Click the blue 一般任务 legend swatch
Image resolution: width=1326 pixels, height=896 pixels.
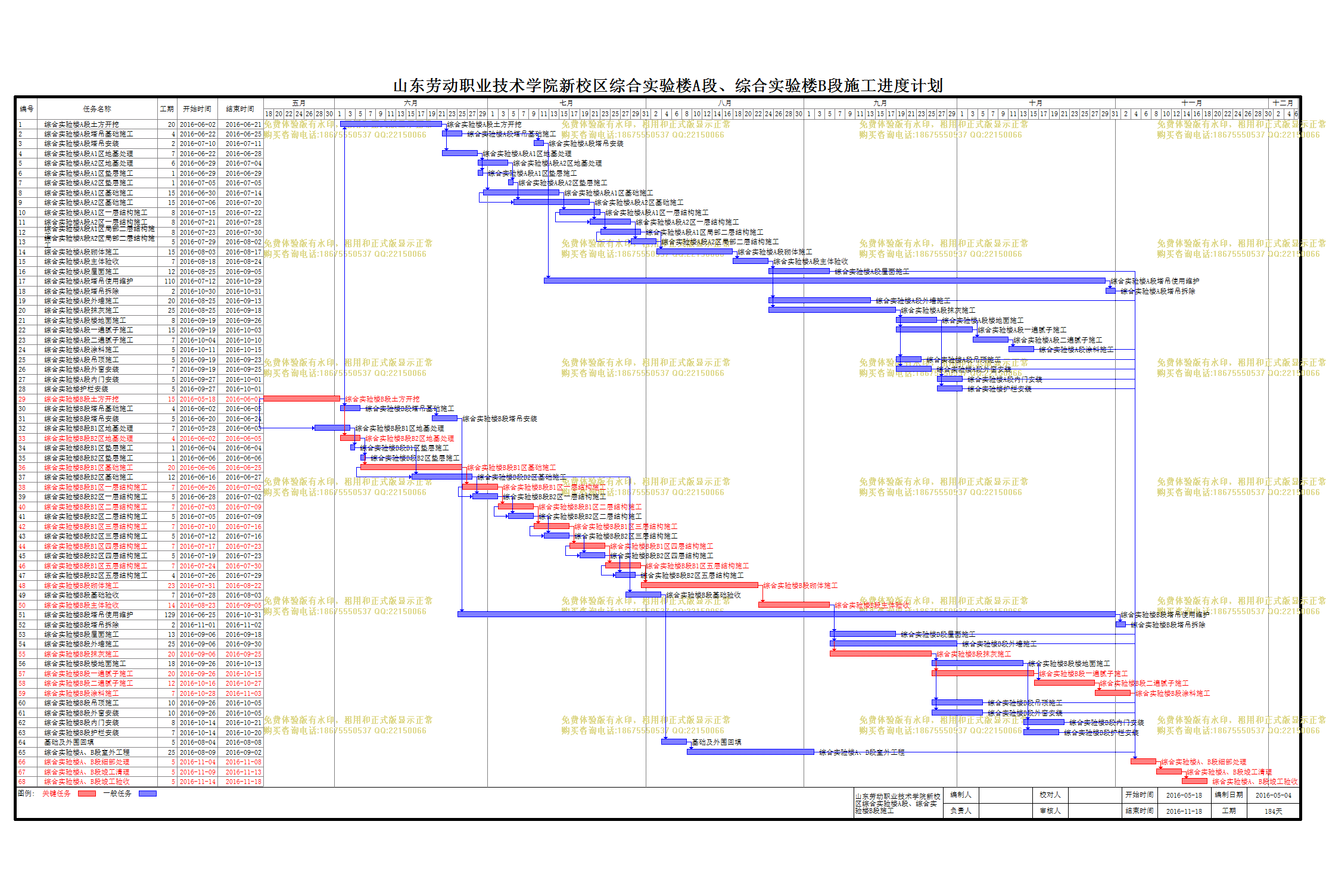tap(148, 794)
